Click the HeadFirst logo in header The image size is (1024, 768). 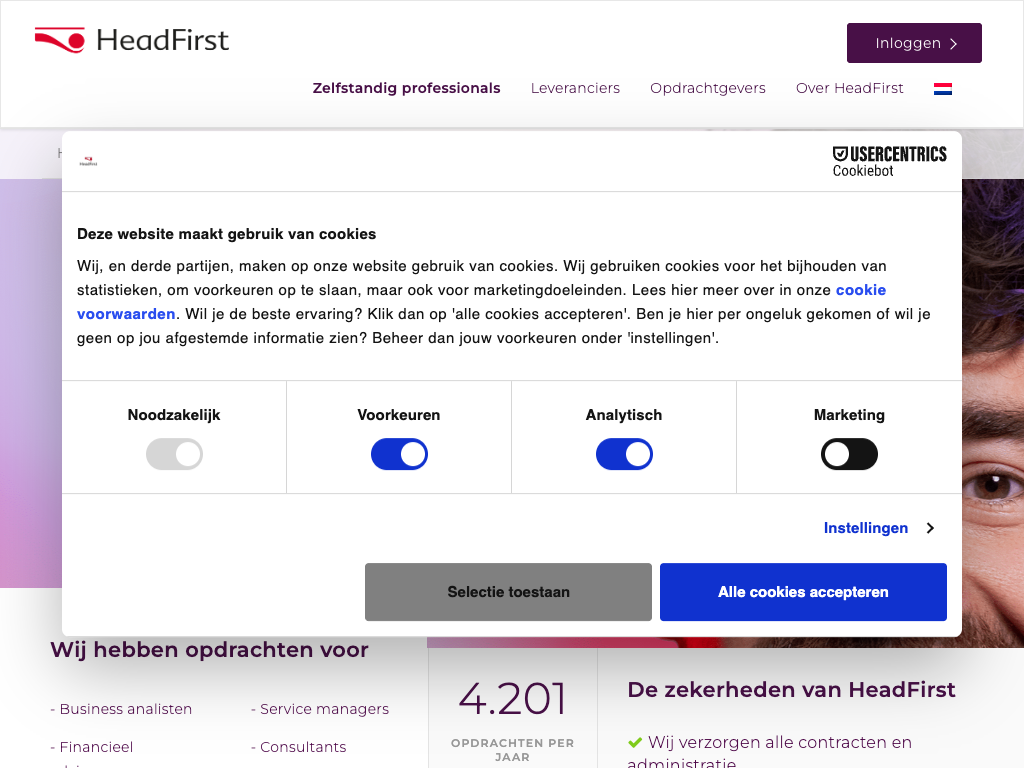(x=132, y=41)
